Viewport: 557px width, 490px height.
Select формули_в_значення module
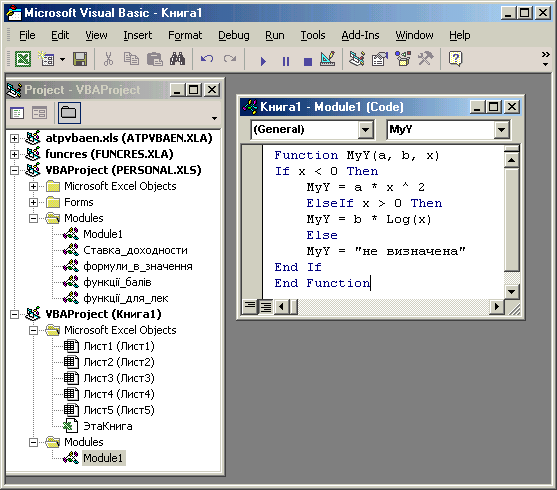click(138, 266)
